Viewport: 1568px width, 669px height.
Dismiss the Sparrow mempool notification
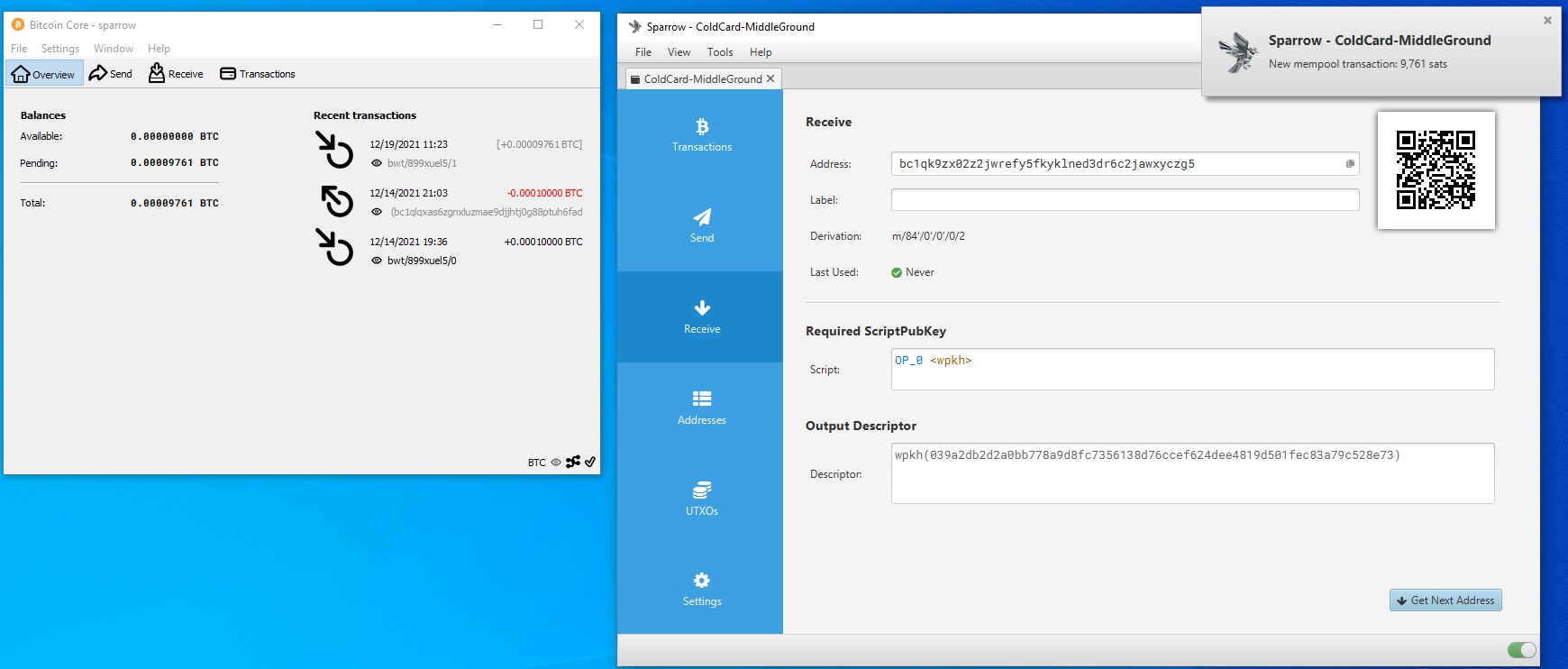1547,20
